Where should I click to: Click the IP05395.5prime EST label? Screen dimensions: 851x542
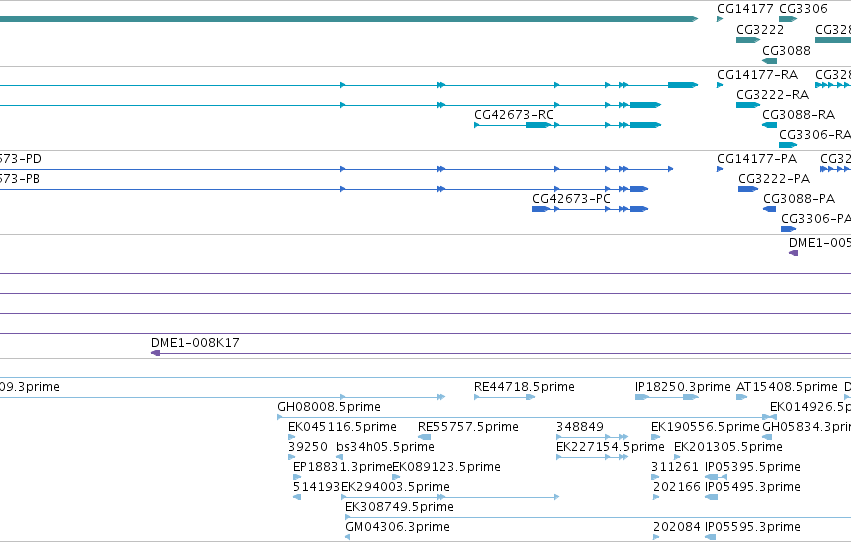coord(753,467)
